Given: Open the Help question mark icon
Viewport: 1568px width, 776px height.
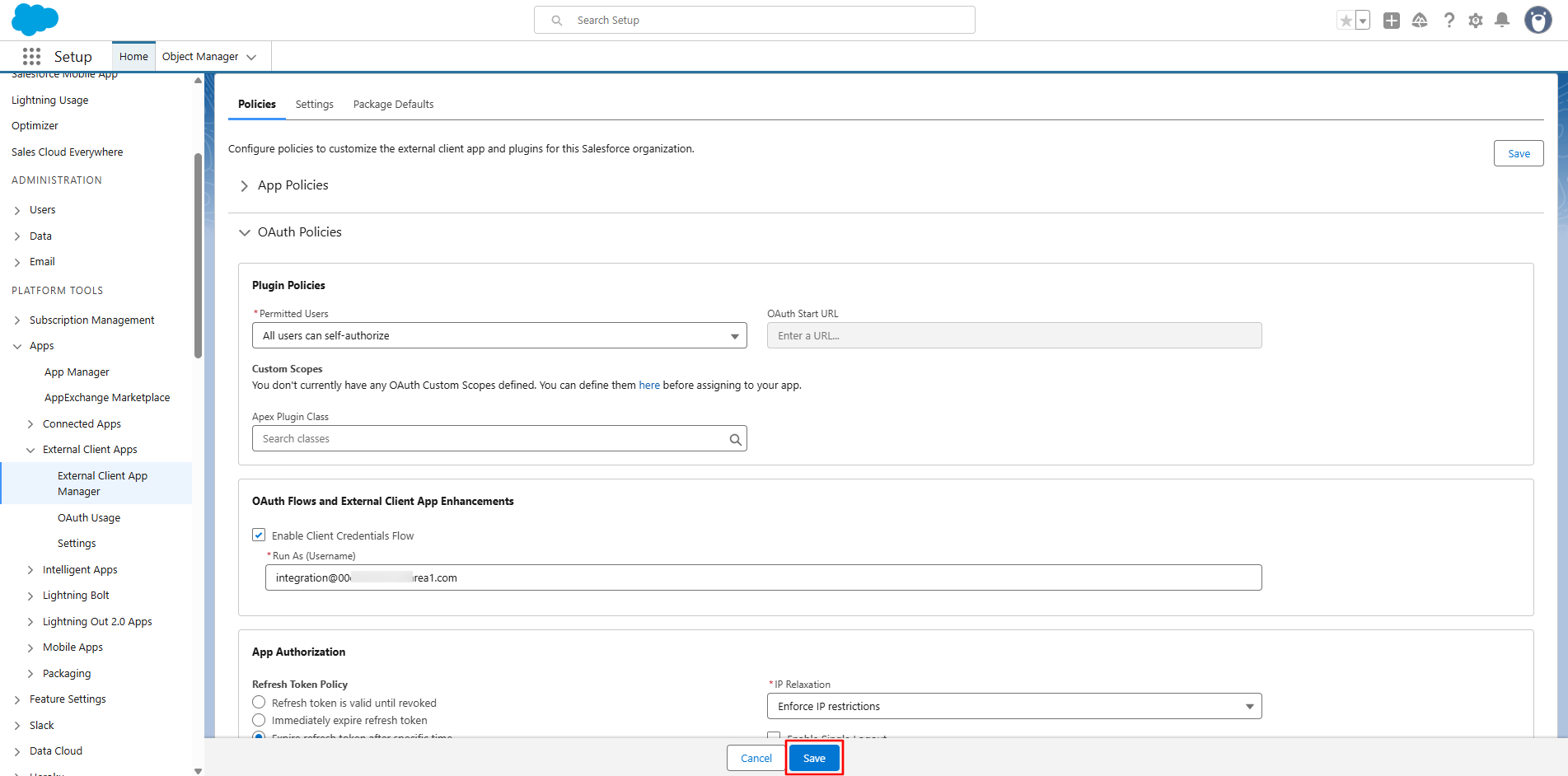Looking at the screenshot, I should pyautogui.click(x=1449, y=21).
